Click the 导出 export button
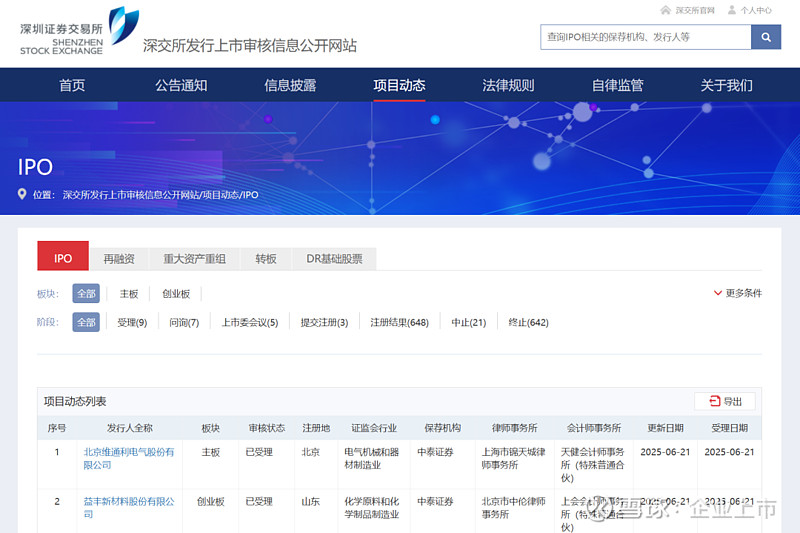800x533 pixels. tap(725, 401)
